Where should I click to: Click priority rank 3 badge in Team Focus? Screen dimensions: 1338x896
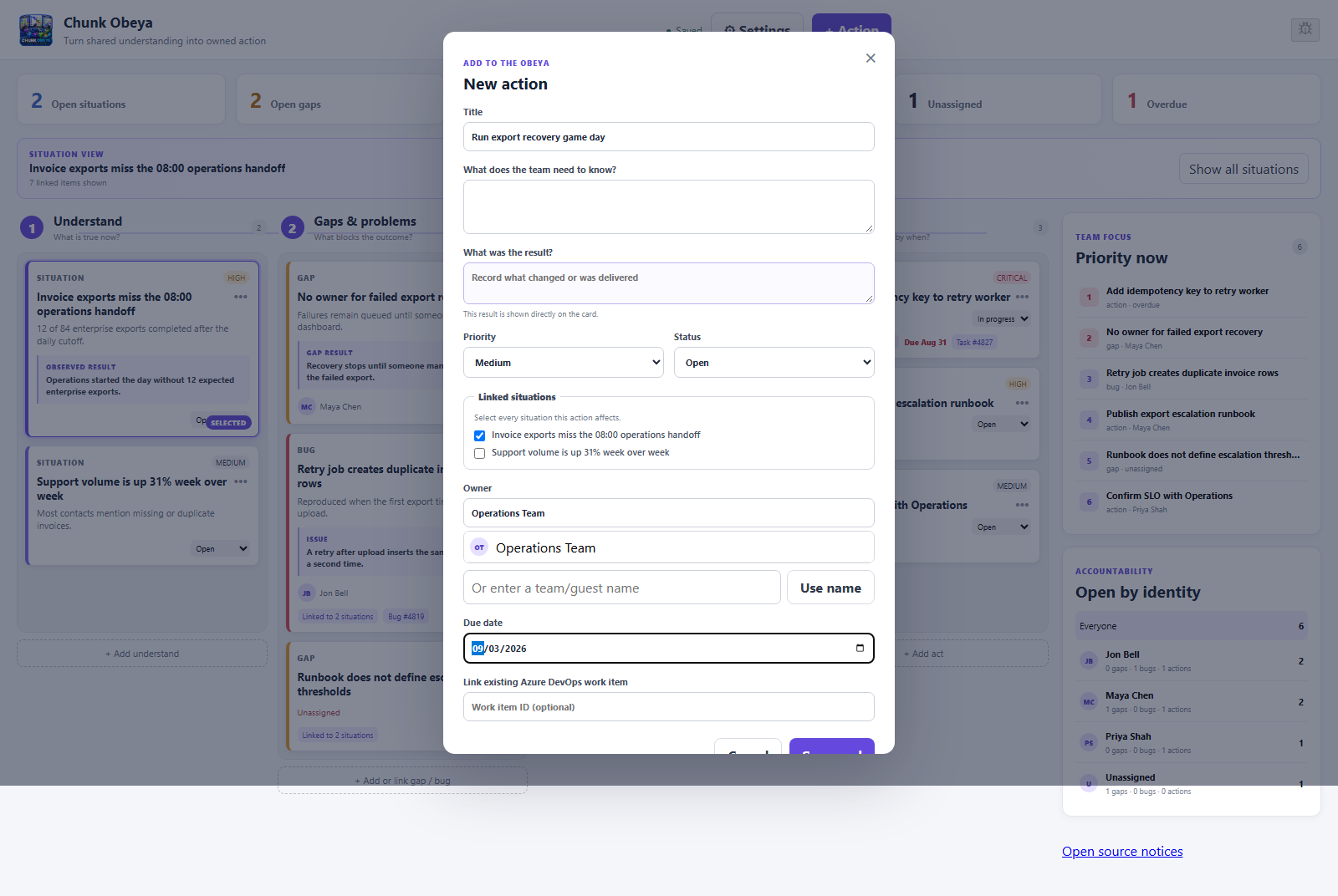[x=1089, y=379]
